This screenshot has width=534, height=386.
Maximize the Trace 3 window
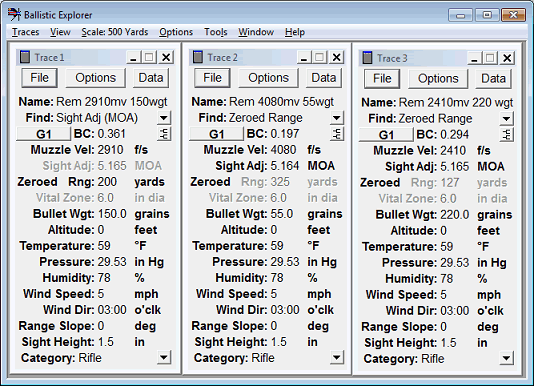point(490,58)
